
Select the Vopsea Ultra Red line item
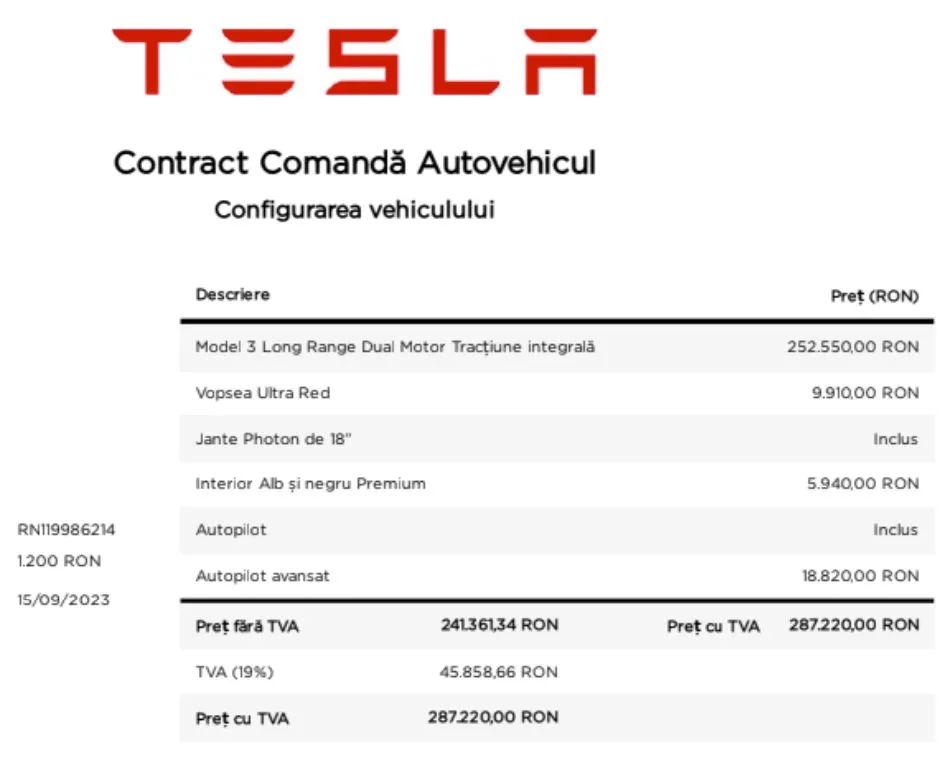tap(262, 393)
